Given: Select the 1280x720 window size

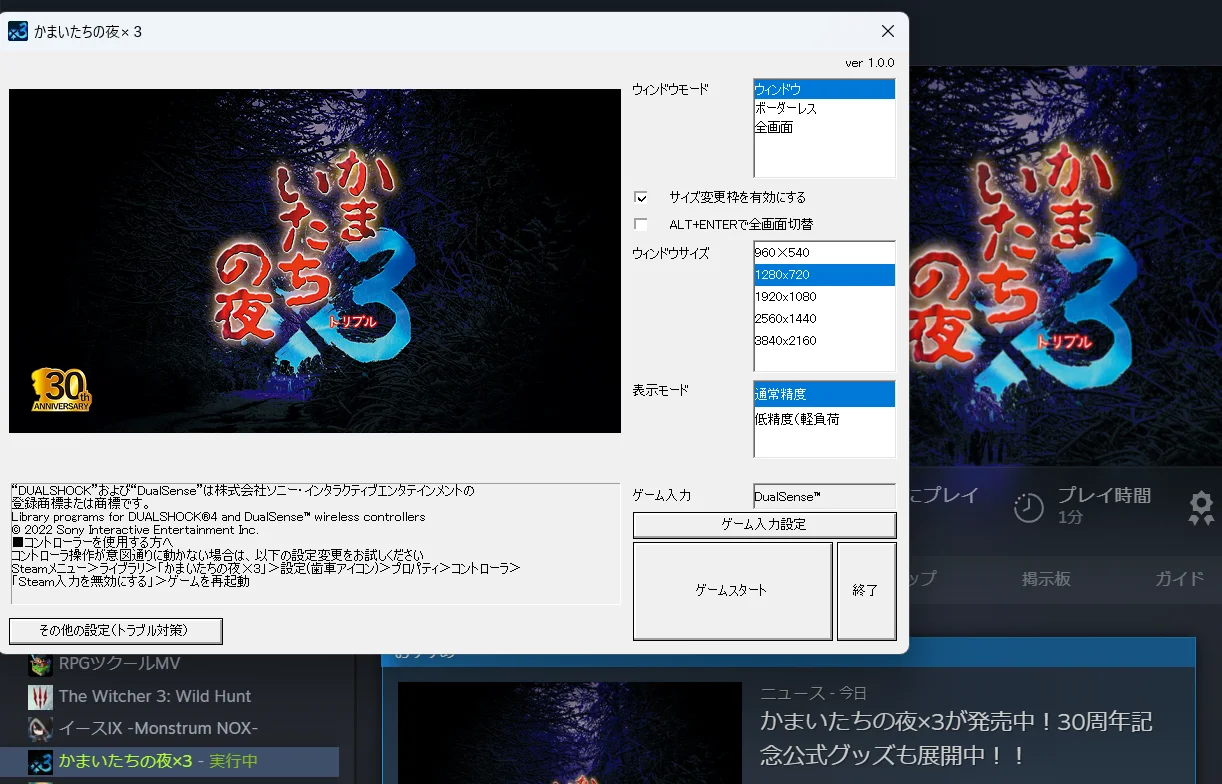Looking at the screenshot, I should (824, 274).
